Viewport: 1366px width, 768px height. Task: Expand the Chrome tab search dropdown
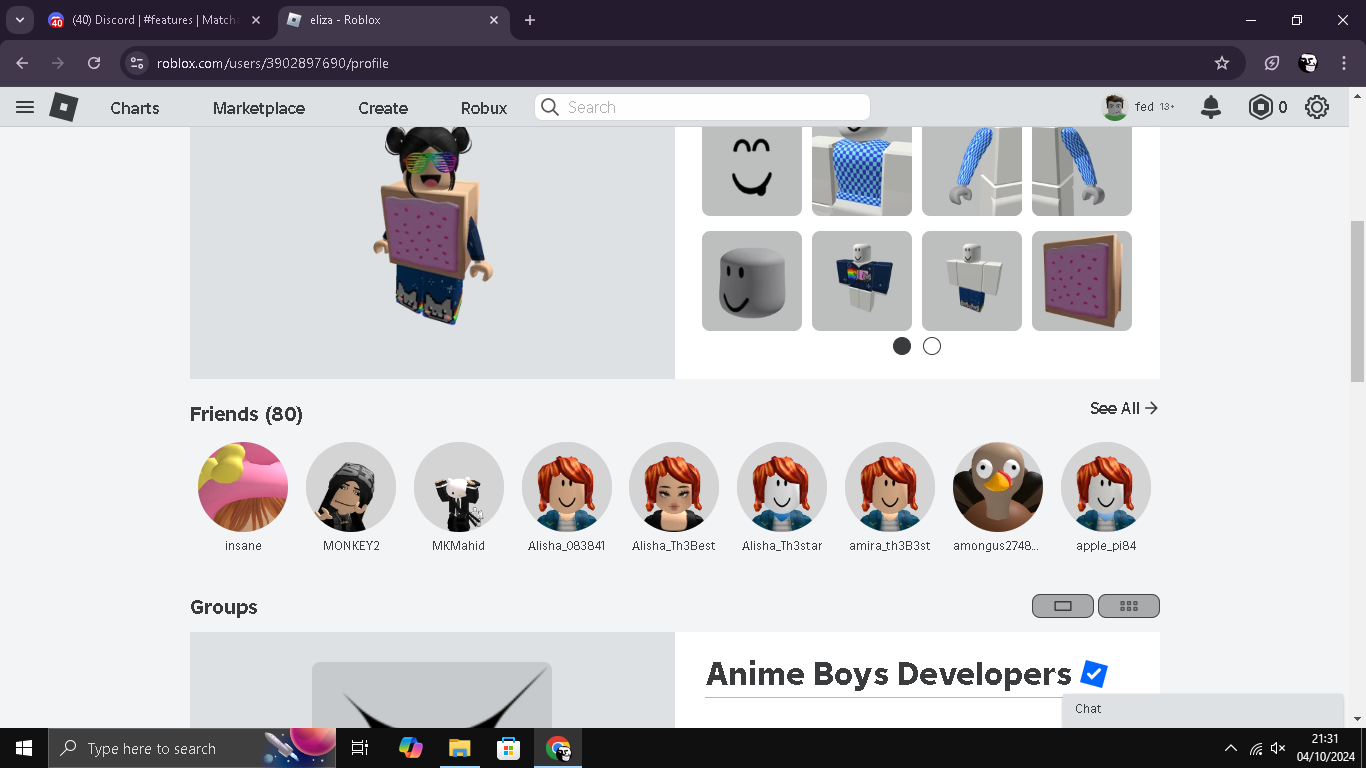click(19, 20)
